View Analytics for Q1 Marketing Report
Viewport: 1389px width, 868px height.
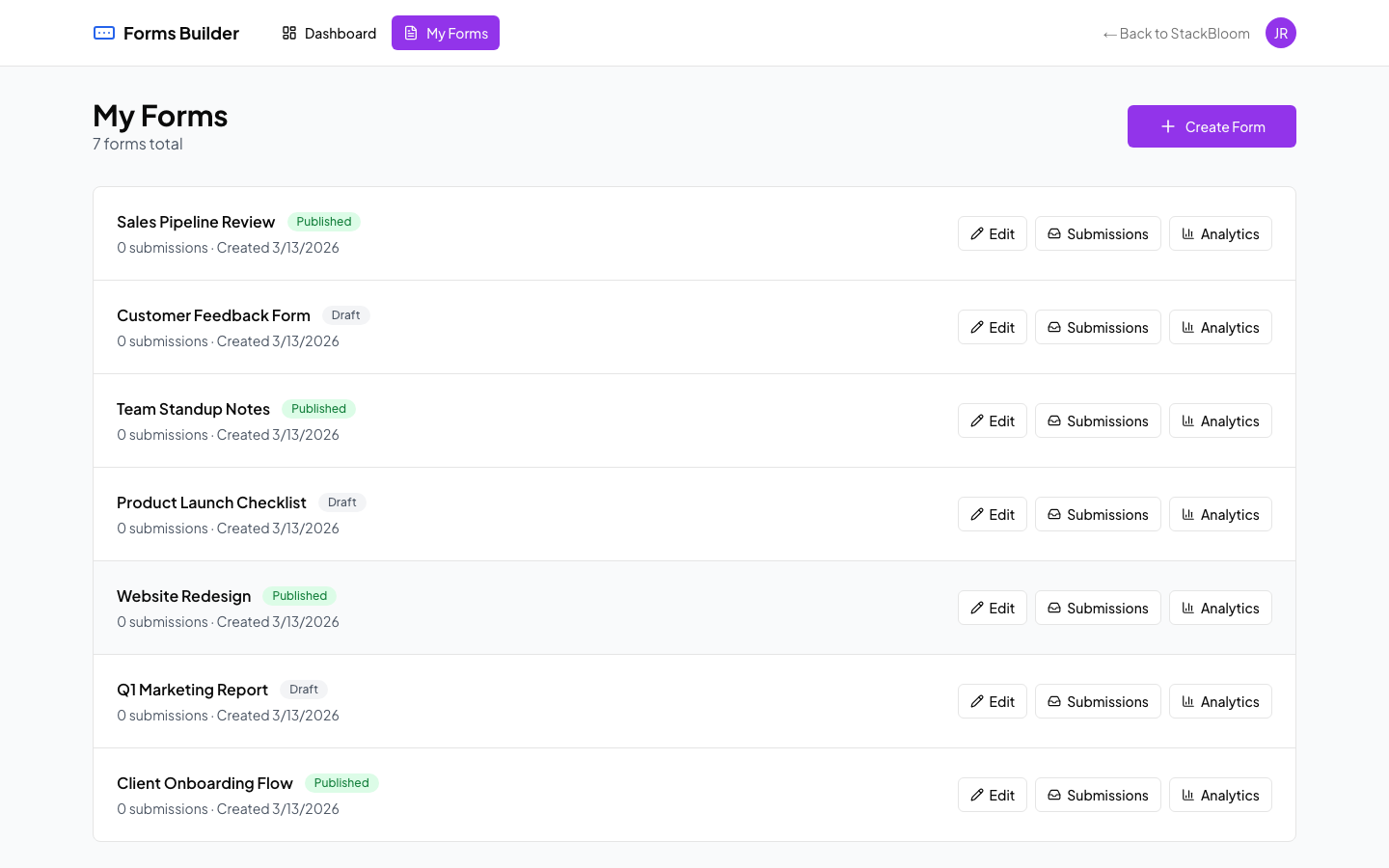tap(1220, 701)
